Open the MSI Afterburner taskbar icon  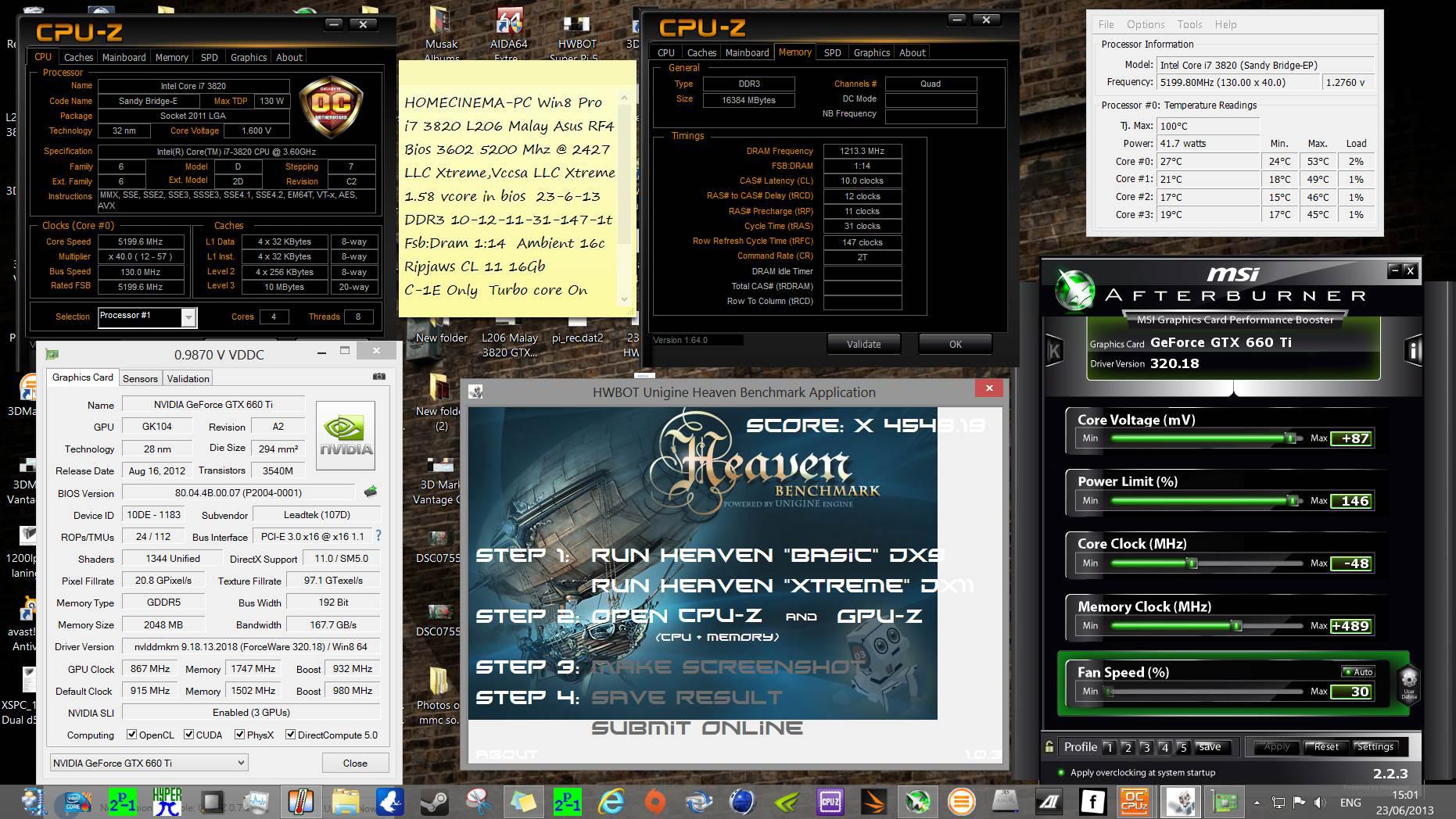(918, 801)
